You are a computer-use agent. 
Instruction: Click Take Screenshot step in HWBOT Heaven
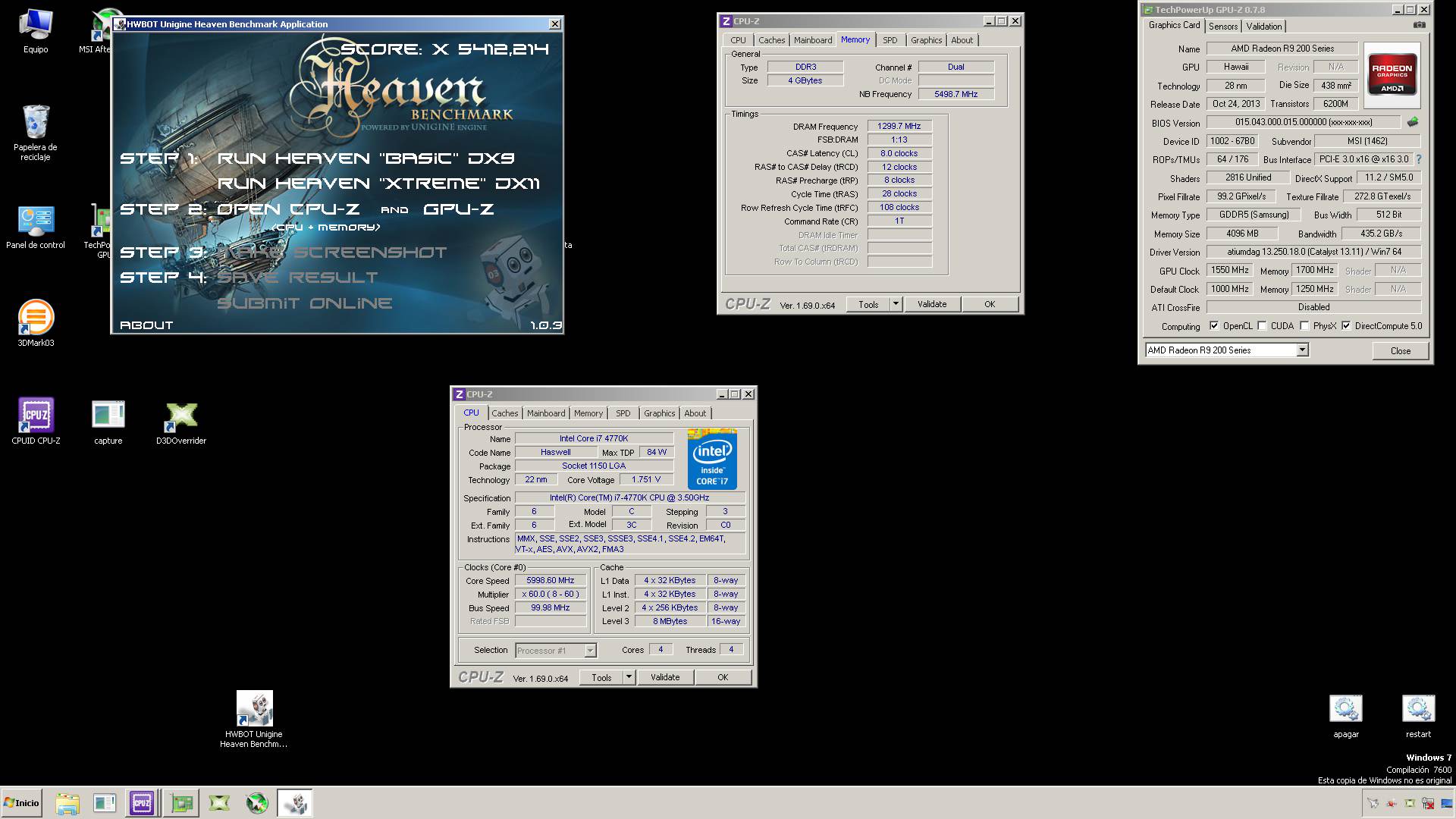tap(332, 253)
